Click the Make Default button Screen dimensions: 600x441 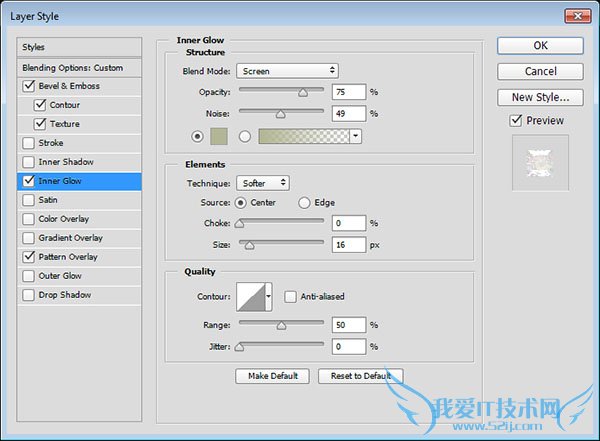(x=272, y=376)
